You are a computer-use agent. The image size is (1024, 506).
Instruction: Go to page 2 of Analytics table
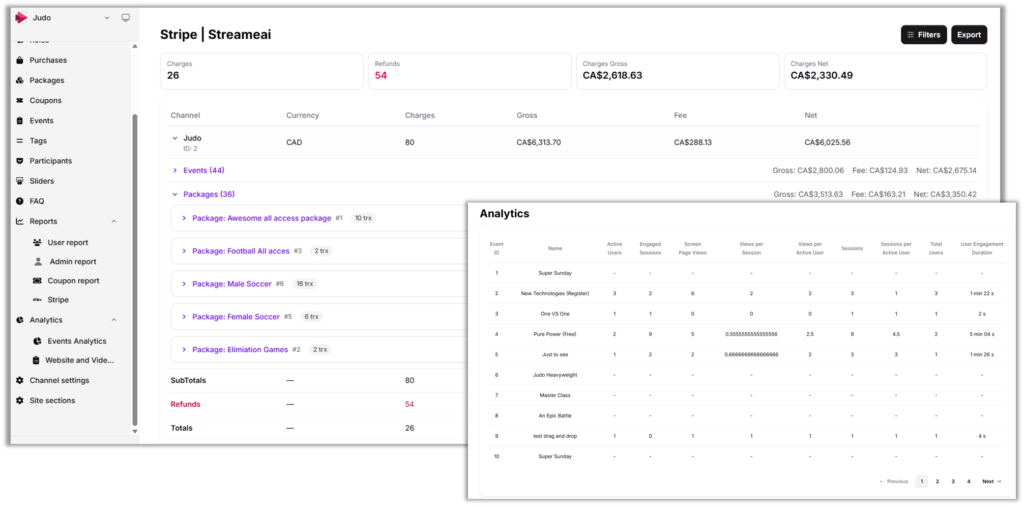click(937, 481)
